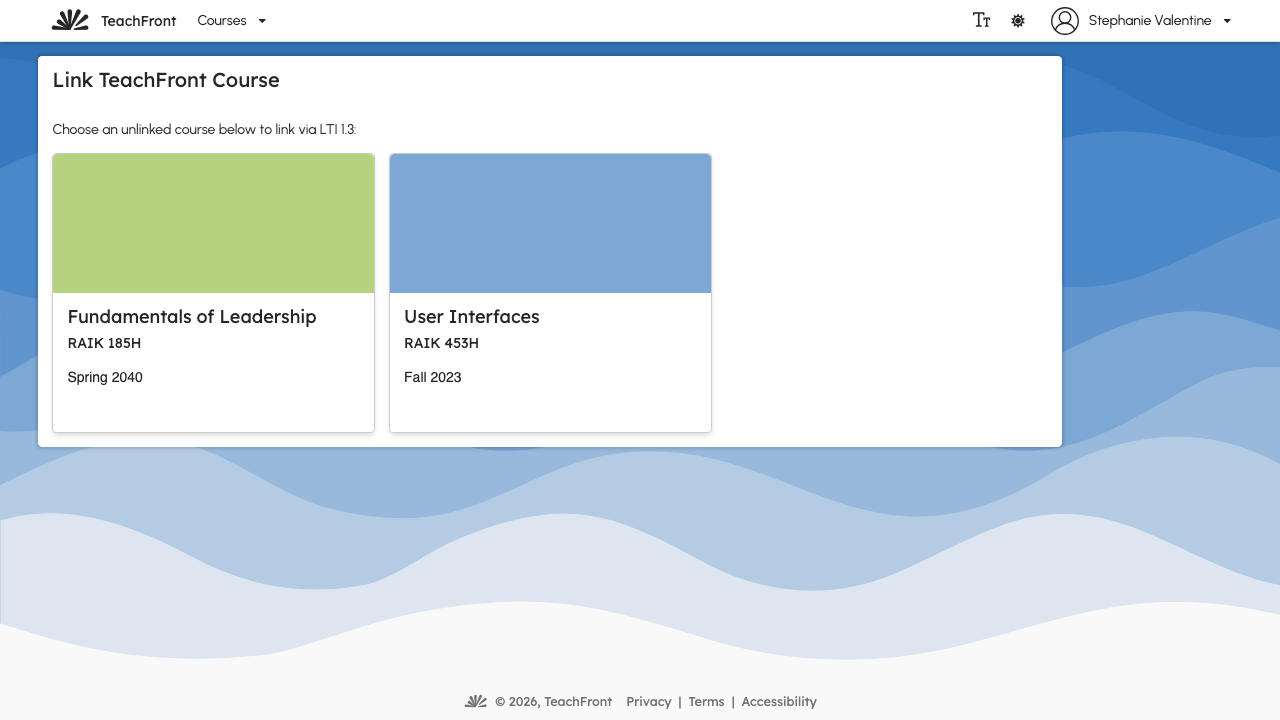Open the Accessibility footer link
Image resolution: width=1280 pixels, height=720 pixels.
[779, 702]
